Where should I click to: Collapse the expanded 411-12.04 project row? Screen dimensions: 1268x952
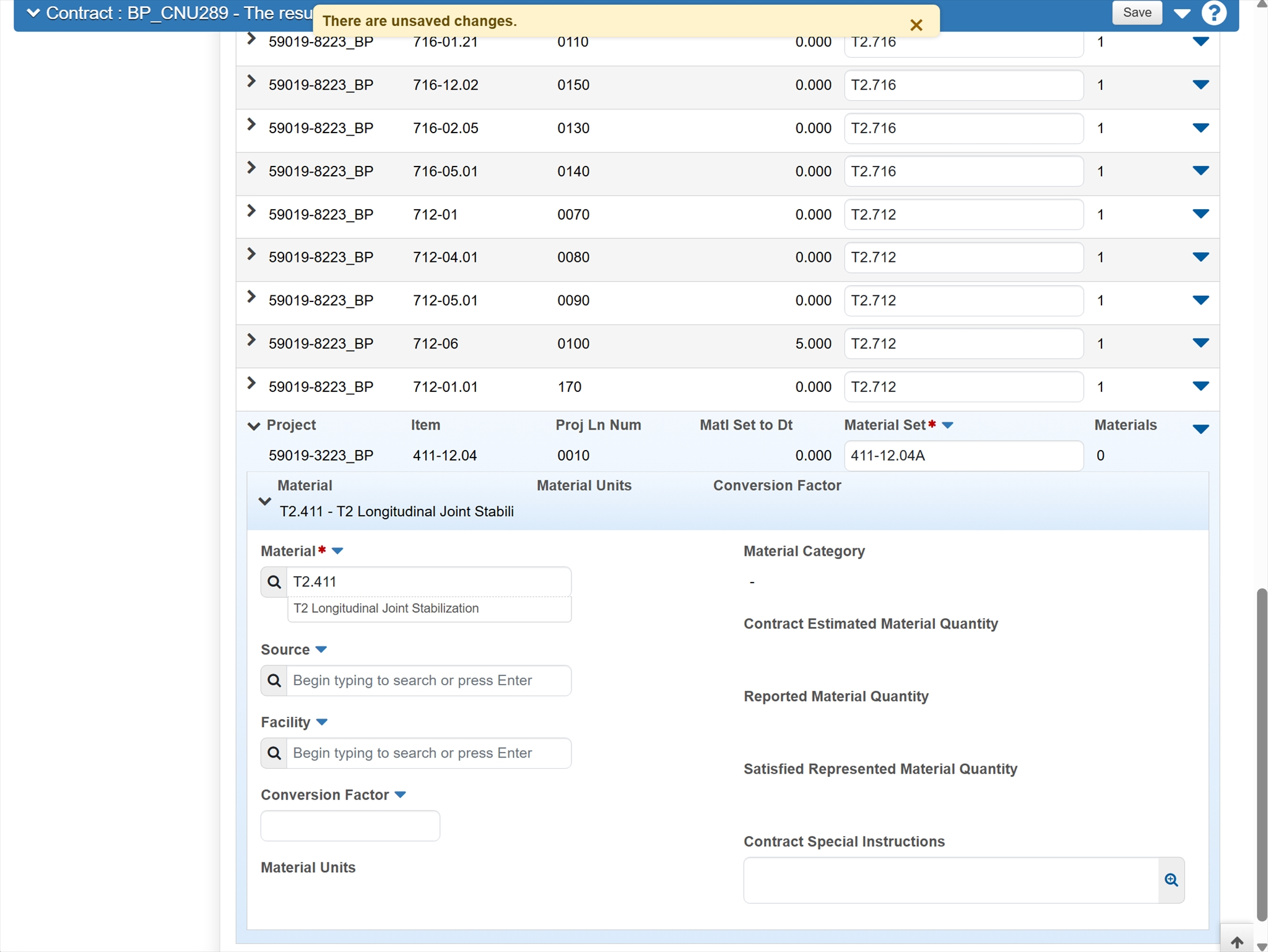253,426
